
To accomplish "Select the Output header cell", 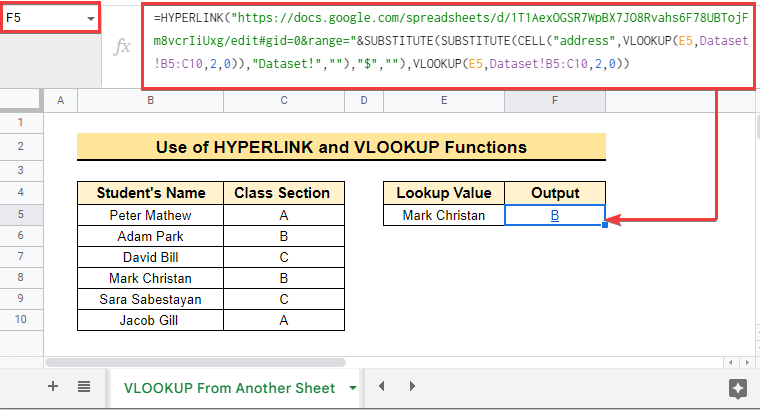I will tap(555, 193).
